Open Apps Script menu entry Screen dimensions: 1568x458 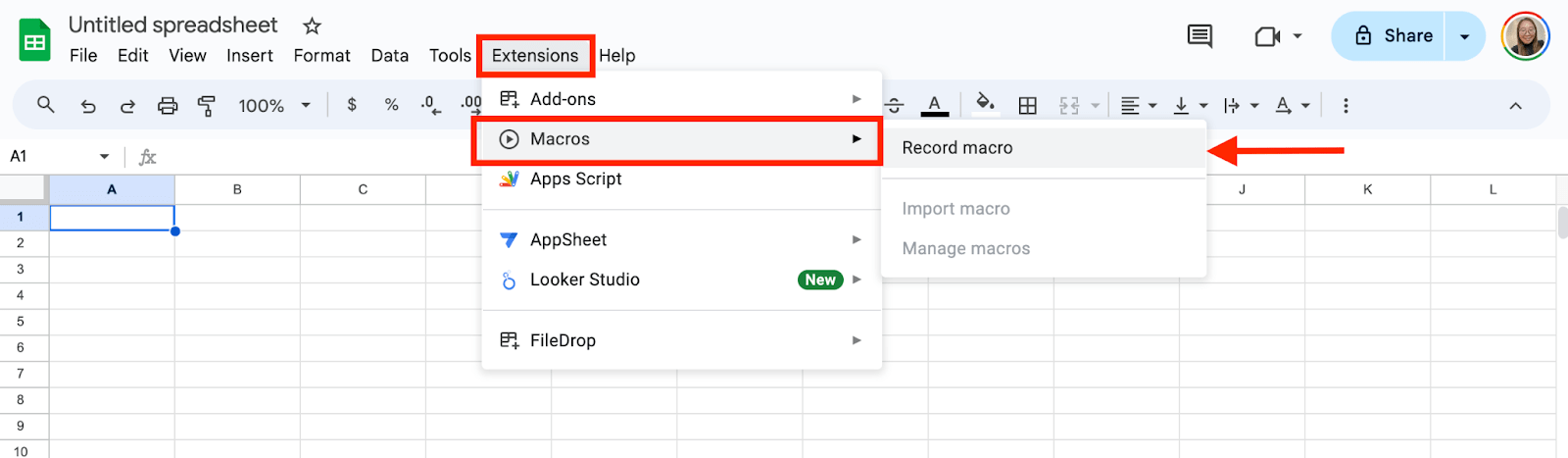click(576, 178)
